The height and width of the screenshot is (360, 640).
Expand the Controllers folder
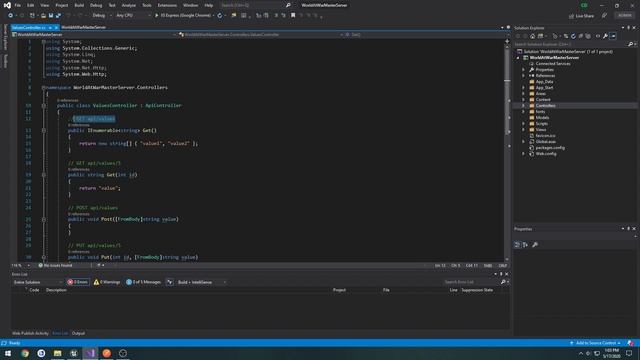(524, 106)
